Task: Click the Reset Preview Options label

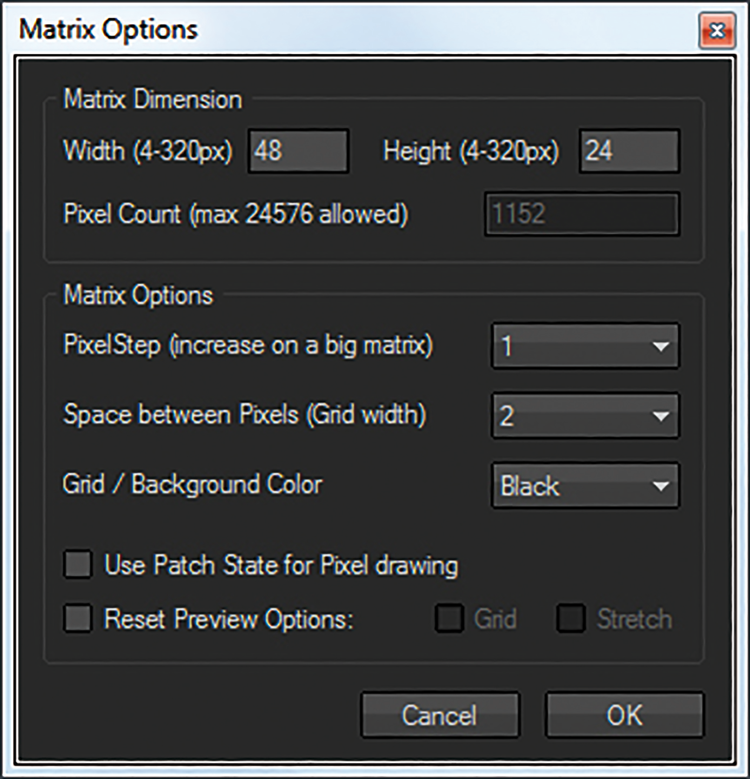Action: tap(229, 619)
